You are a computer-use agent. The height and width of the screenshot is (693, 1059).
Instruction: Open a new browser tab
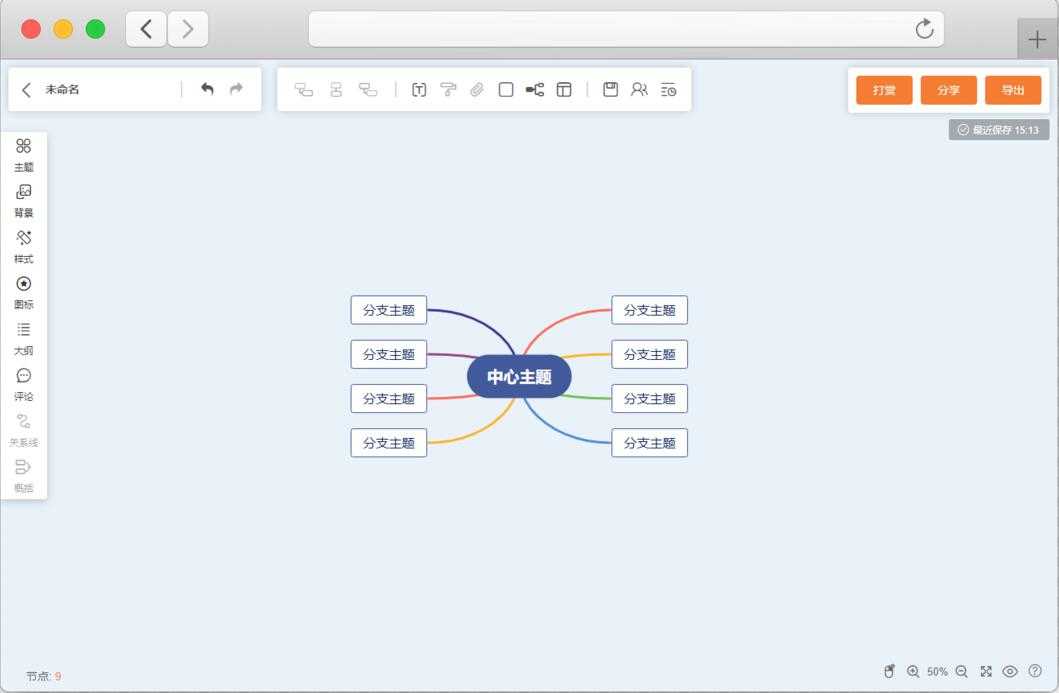coord(1037,40)
